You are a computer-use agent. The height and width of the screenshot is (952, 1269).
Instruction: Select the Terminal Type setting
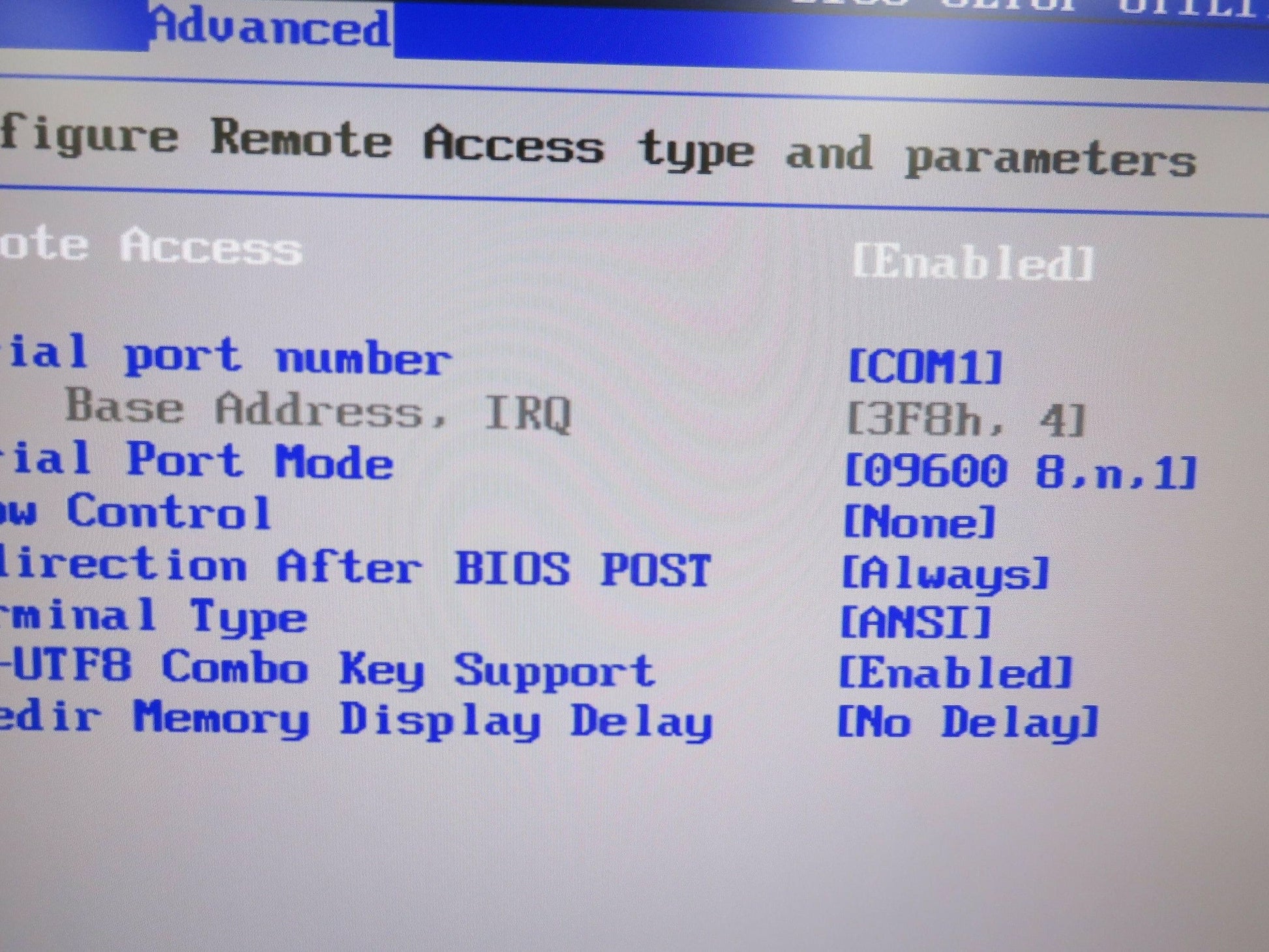[153, 617]
